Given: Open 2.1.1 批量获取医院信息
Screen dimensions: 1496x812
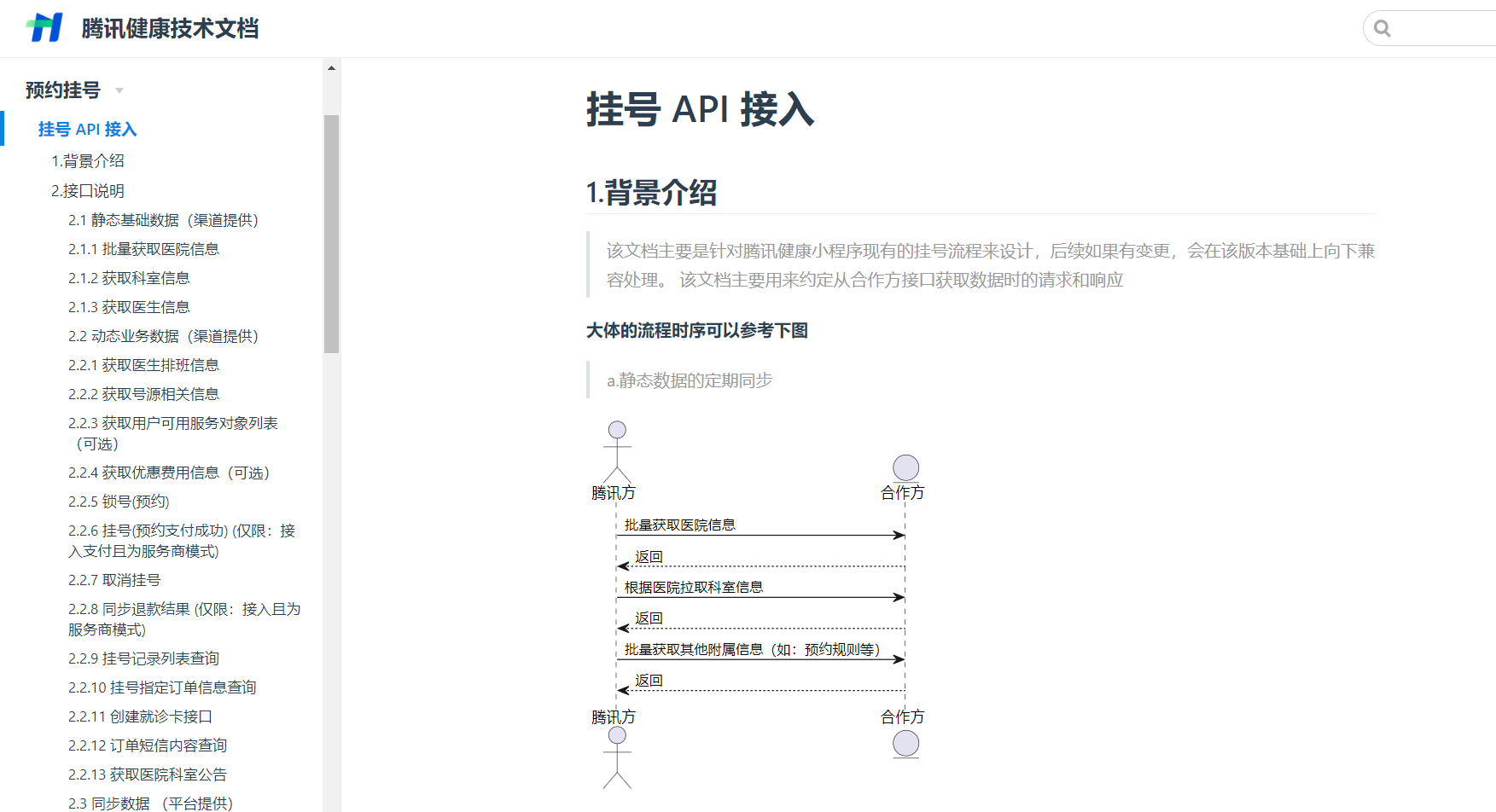Looking at the screenshot, I should click(143, 249).
